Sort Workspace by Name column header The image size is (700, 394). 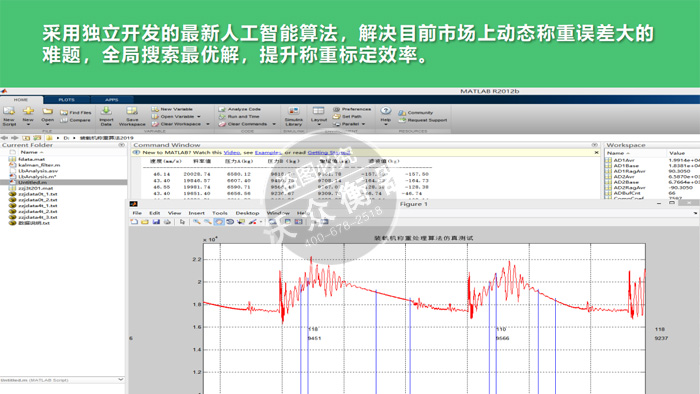(x=618, y=153)
